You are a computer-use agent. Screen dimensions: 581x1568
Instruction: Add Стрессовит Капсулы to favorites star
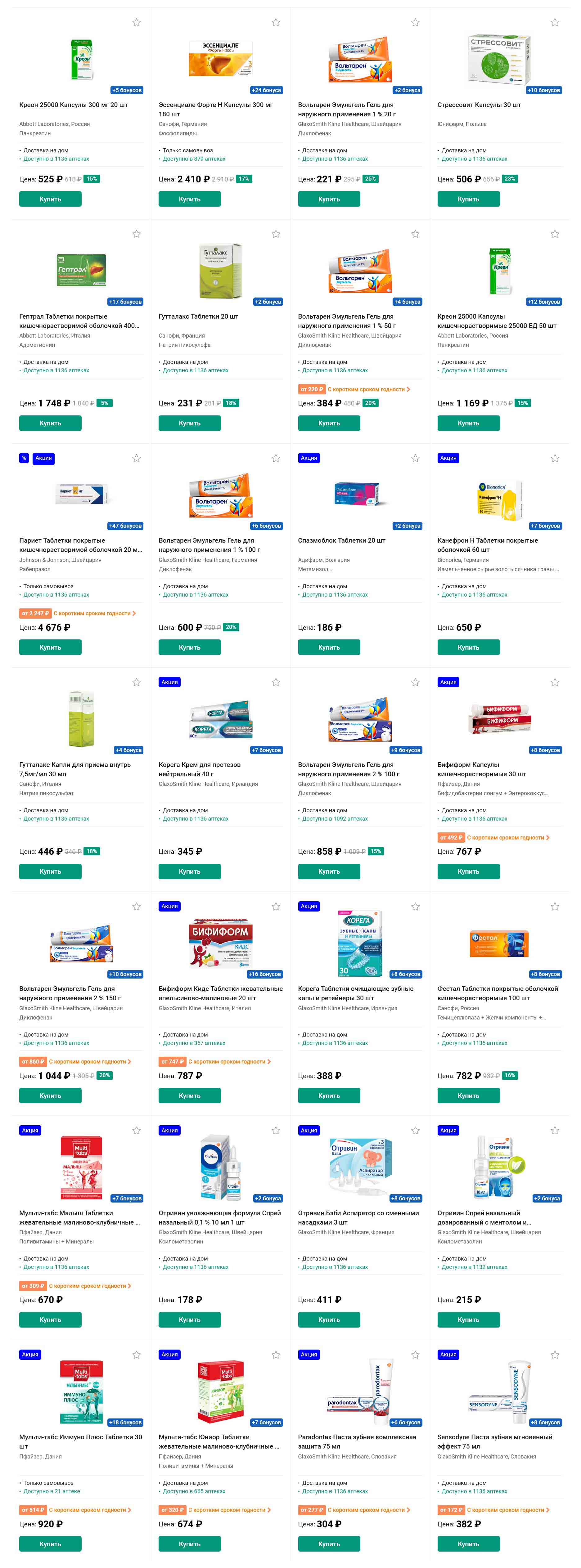(x=555, y=23)
